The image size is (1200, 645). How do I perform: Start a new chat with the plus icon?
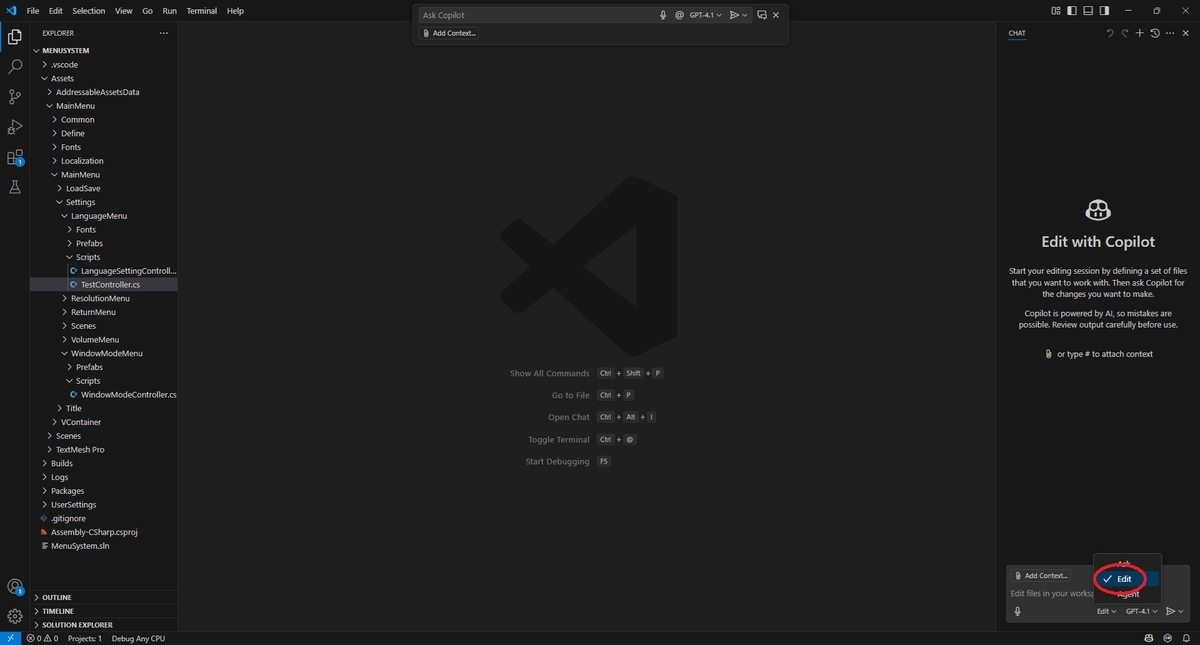1139,33
